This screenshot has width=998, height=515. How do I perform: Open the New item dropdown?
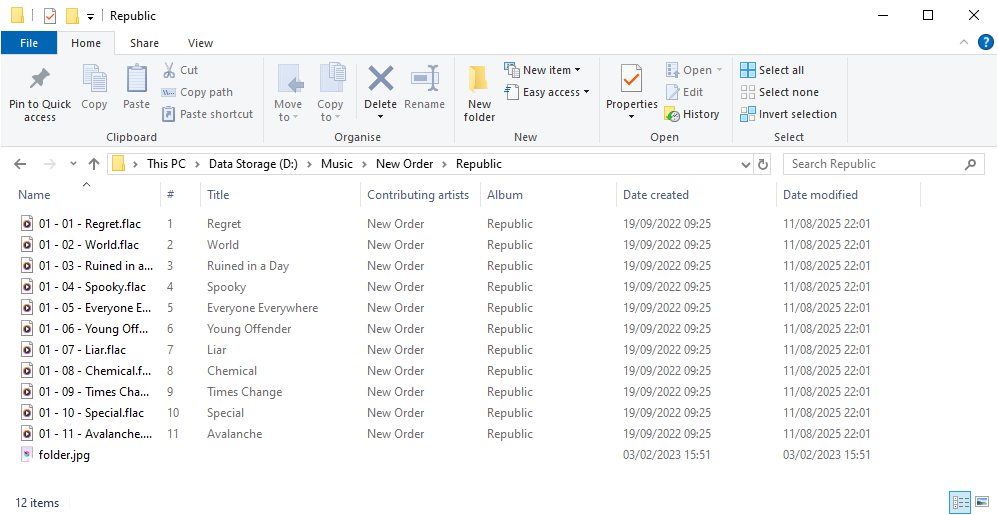(577, 70)
